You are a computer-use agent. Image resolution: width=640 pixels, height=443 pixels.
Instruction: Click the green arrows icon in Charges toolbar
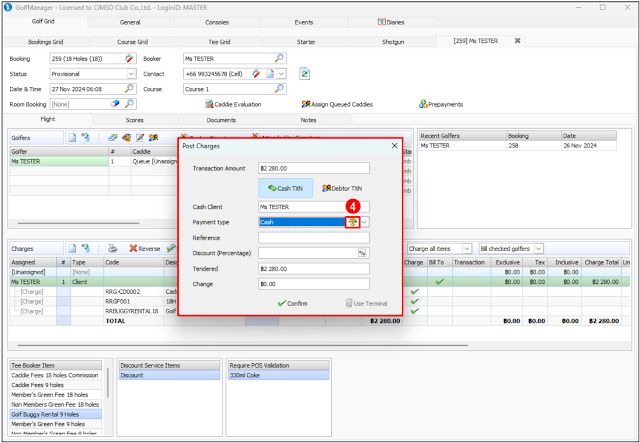coord(85,248)
